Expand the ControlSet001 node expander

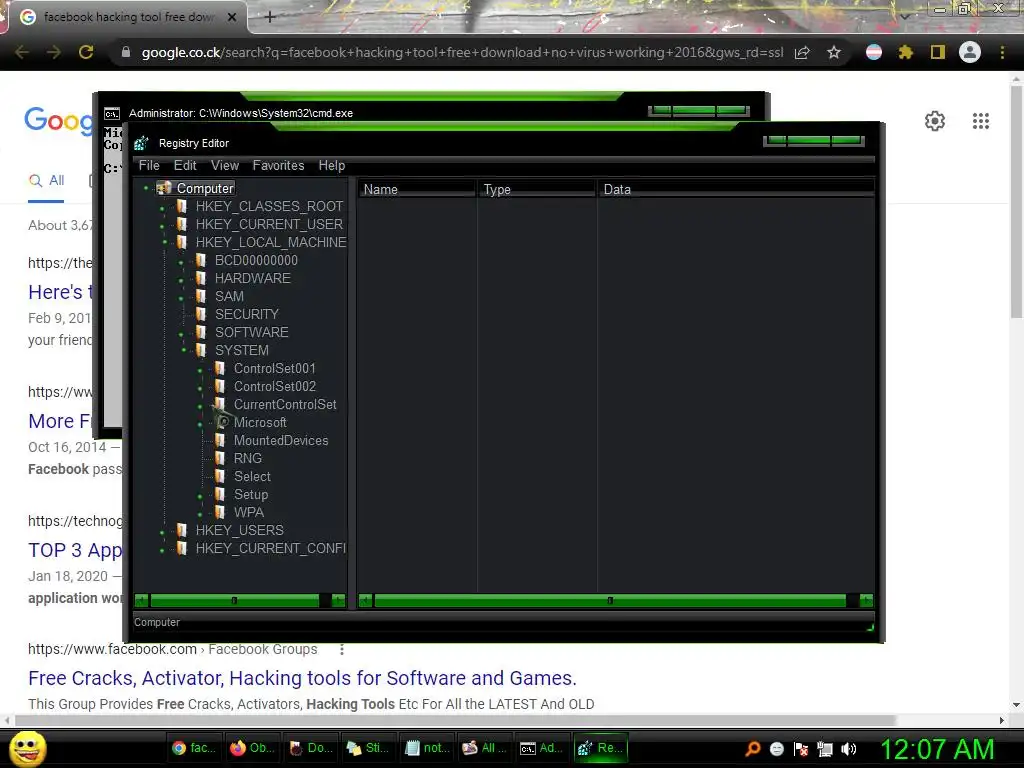coord(200,370)
